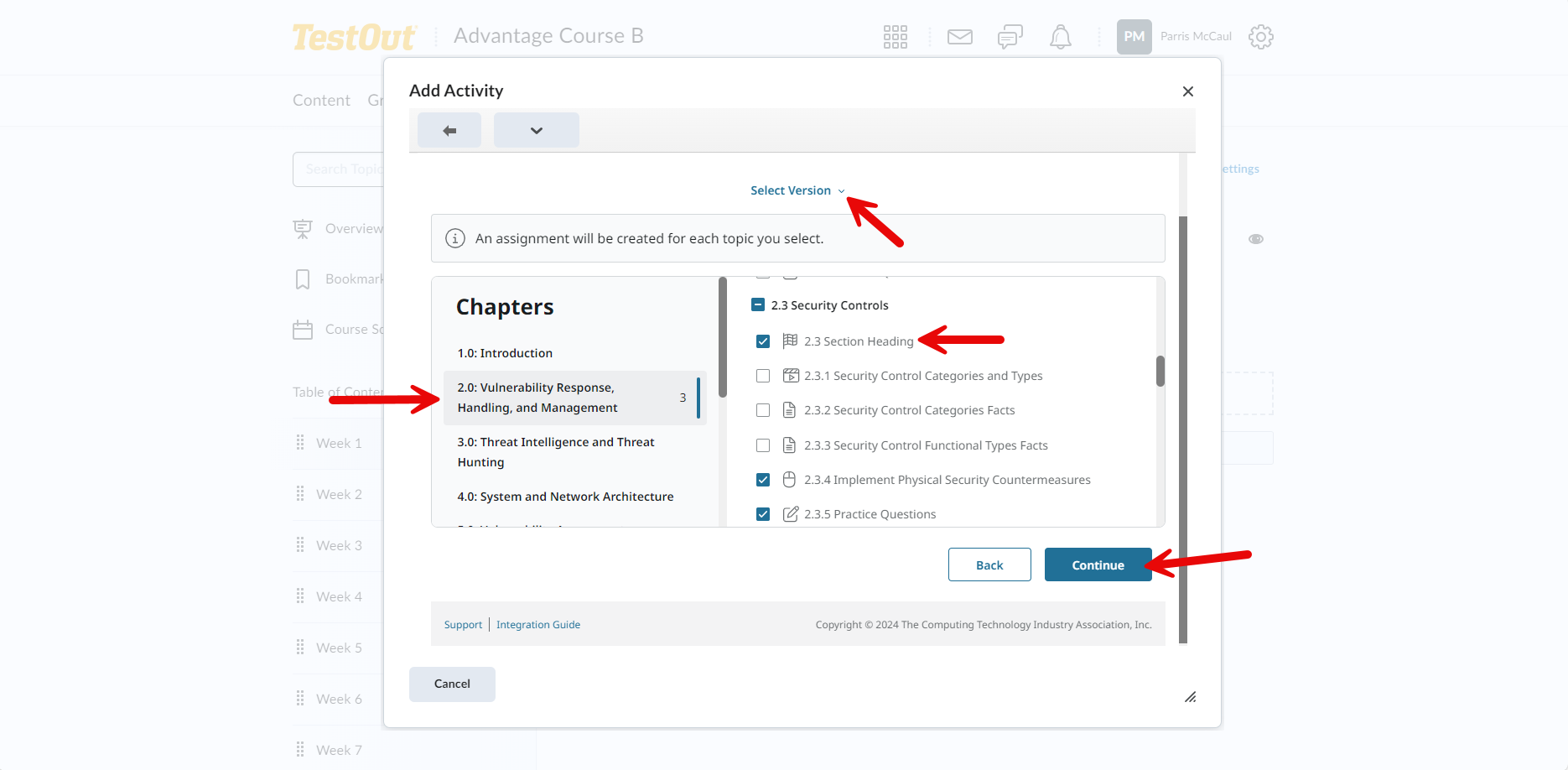Open the apps grid icon in header
1568x770 pixels.
pyautogui.click(x=896, y=37)
